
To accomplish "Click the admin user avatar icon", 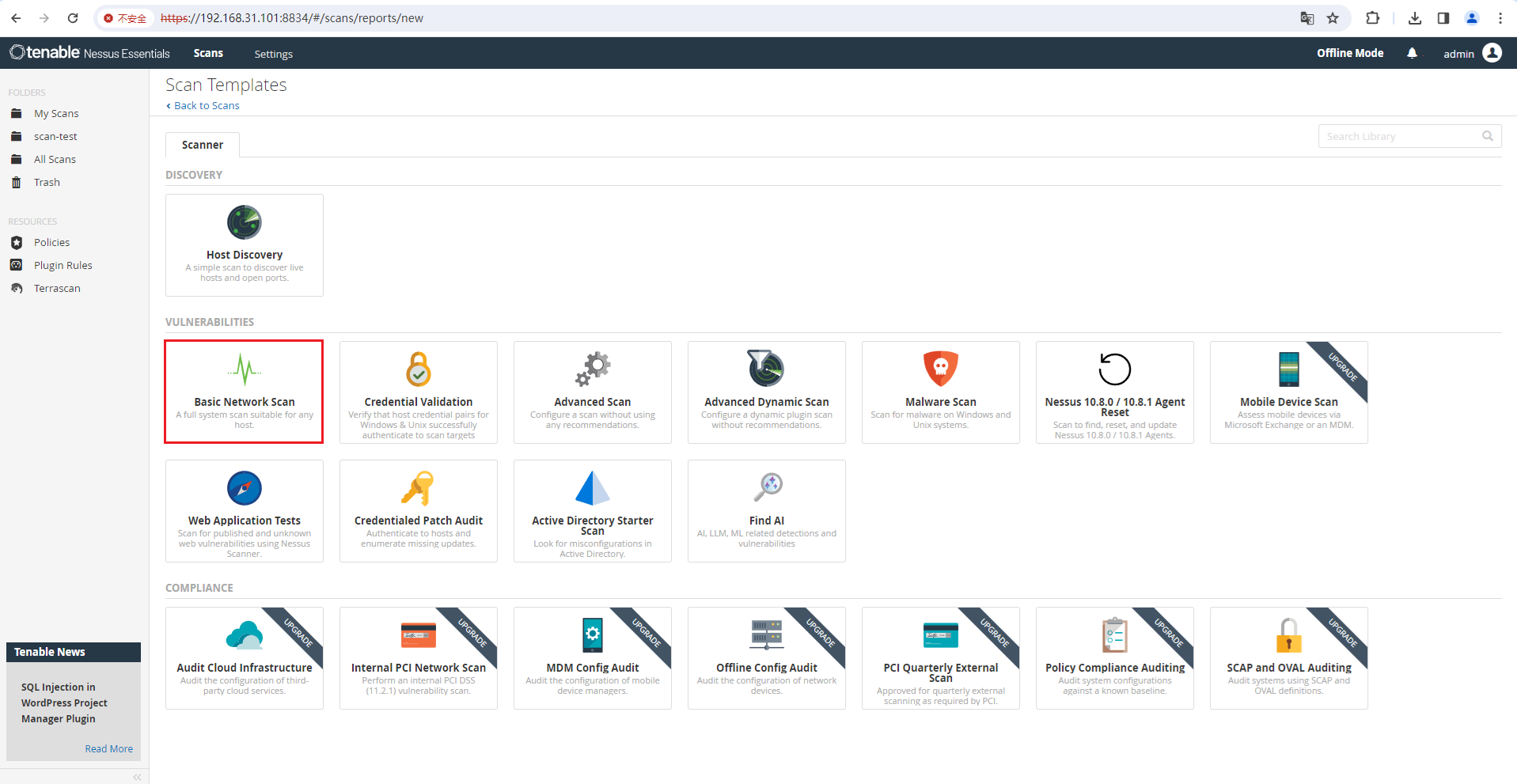I will (x=1492, y=53).
